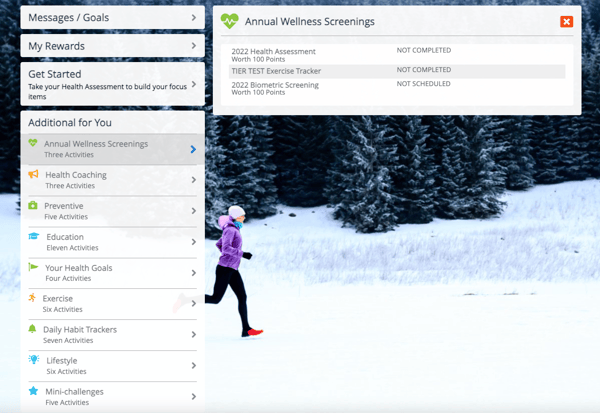Viewport: 600px width, 413px height.
Task: Select the Health Coaching menu item
Action: pos(112,180)
